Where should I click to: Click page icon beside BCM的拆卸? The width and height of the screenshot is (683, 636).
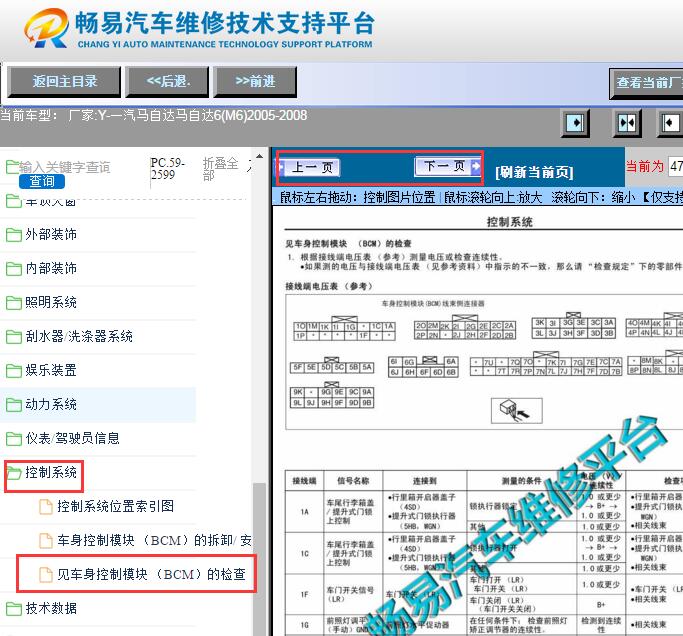(x=46, y=541)
